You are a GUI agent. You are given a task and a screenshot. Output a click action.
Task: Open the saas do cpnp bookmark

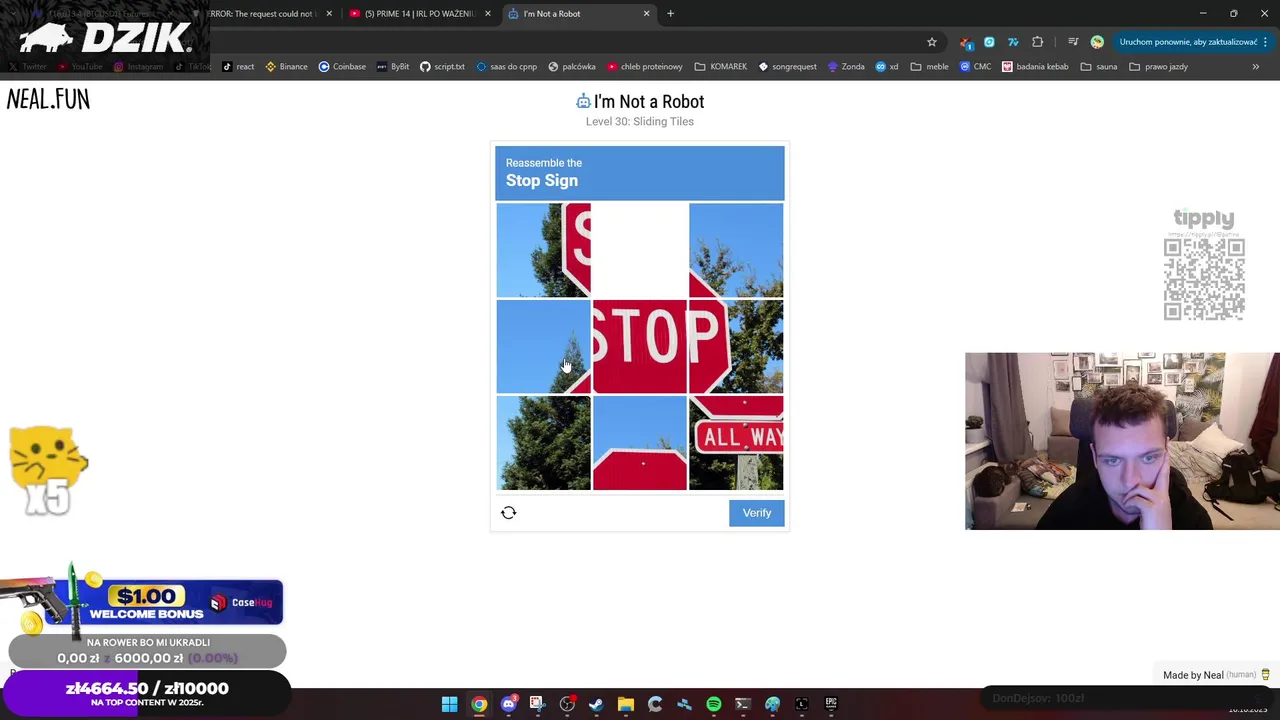[507, 67]
